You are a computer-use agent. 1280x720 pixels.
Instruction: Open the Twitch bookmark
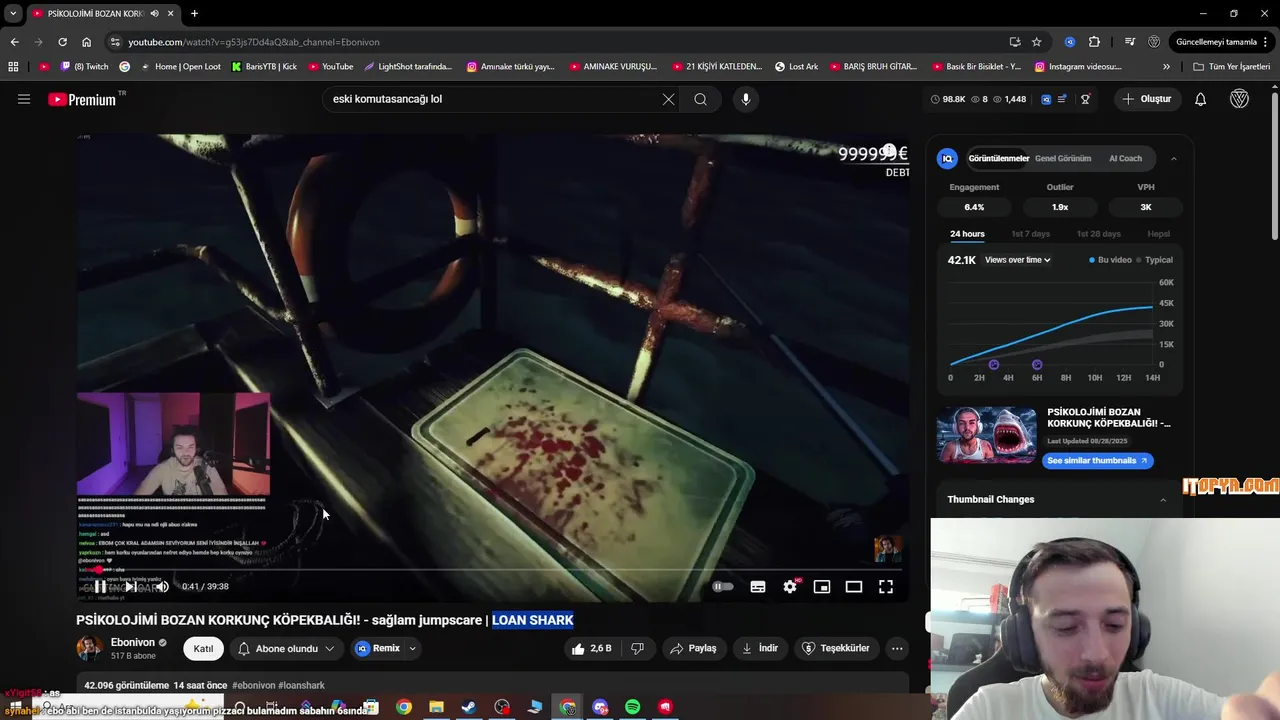coord(84,67)
